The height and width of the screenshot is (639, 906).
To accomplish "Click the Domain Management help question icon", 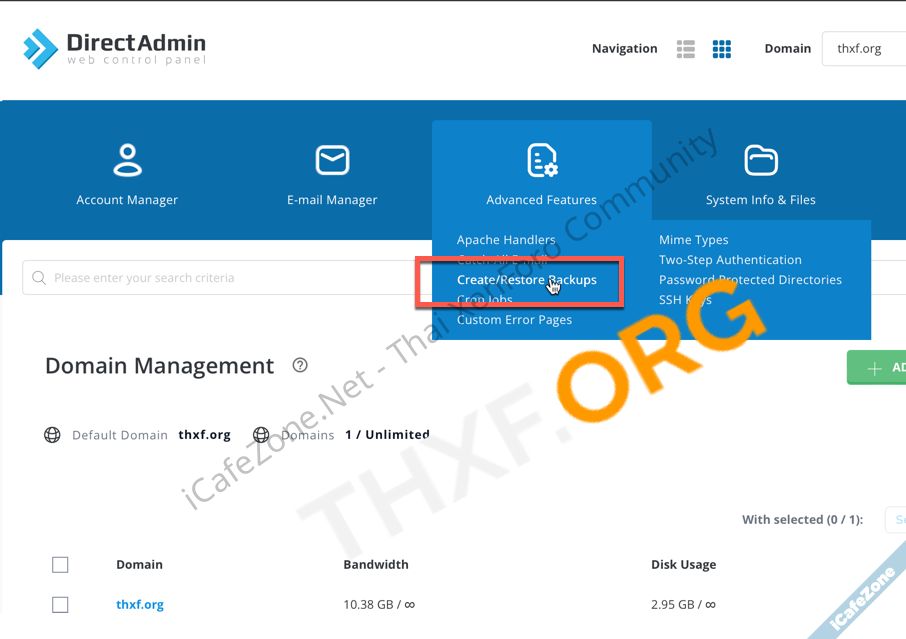I will tap(300, 366).
